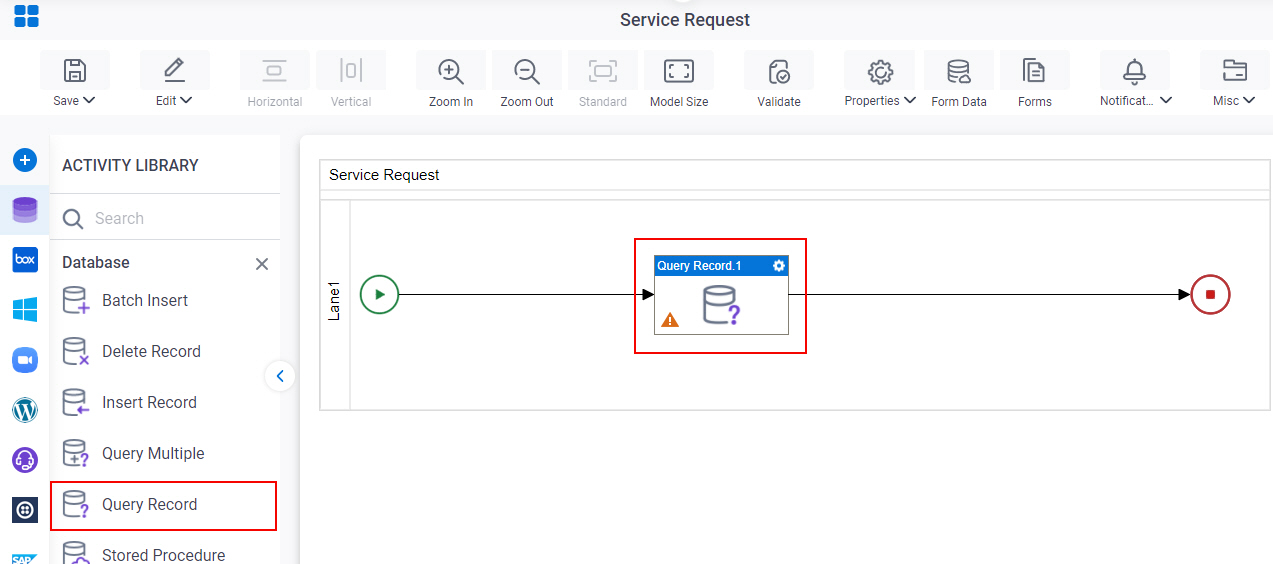Click the Lane1 swimlane label
The image size is (1273, 564).
click(x=335, y=302)
